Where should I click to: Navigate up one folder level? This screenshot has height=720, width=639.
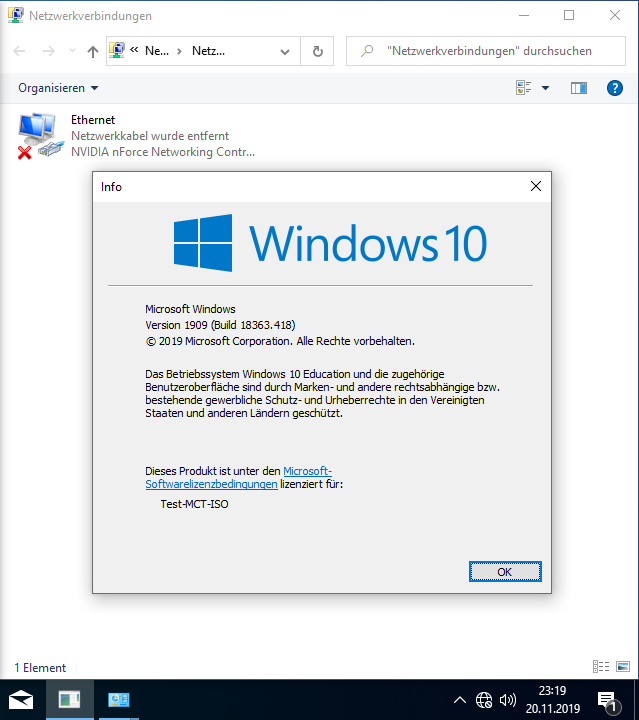93,51
